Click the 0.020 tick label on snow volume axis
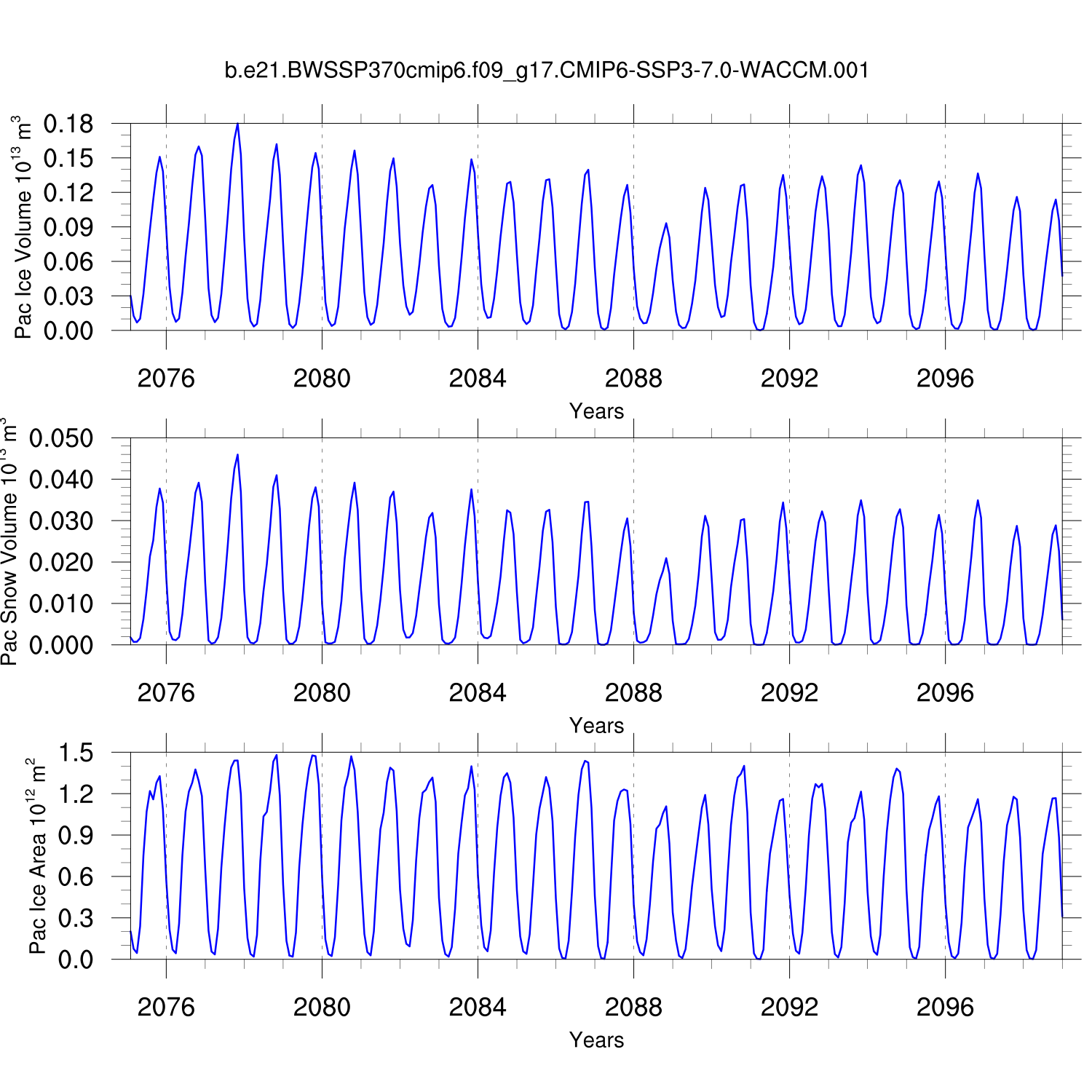 coord(61,563)
